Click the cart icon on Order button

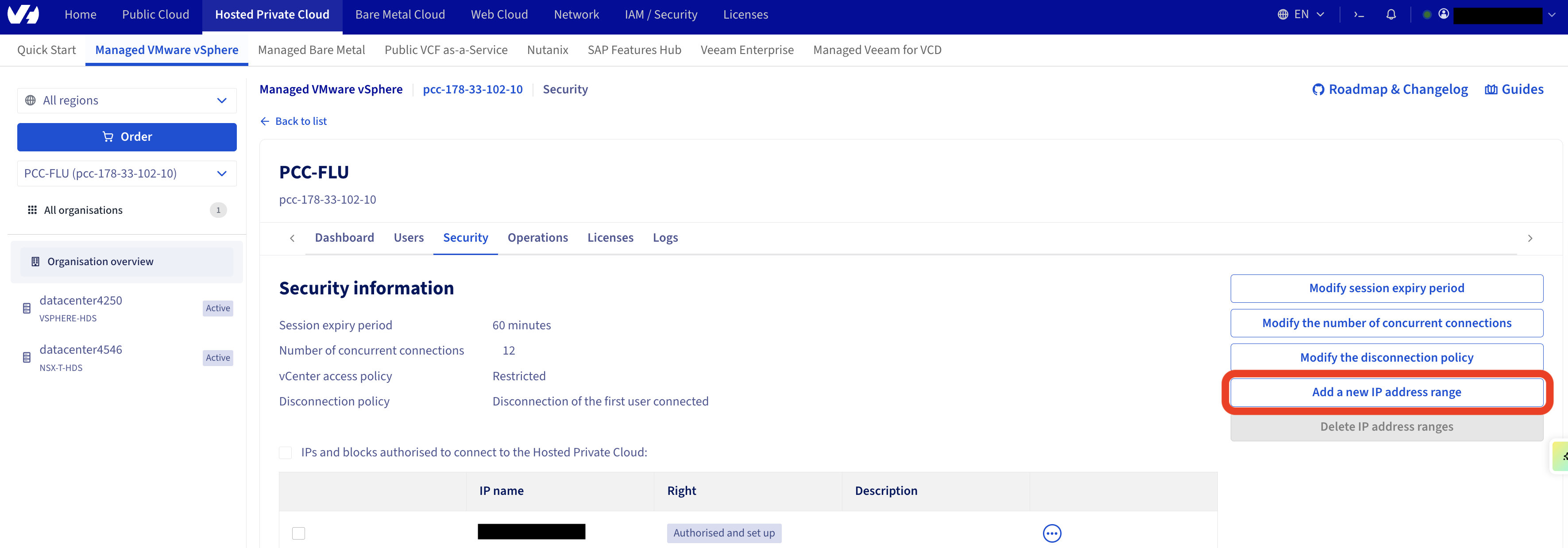tap(108, 137)
